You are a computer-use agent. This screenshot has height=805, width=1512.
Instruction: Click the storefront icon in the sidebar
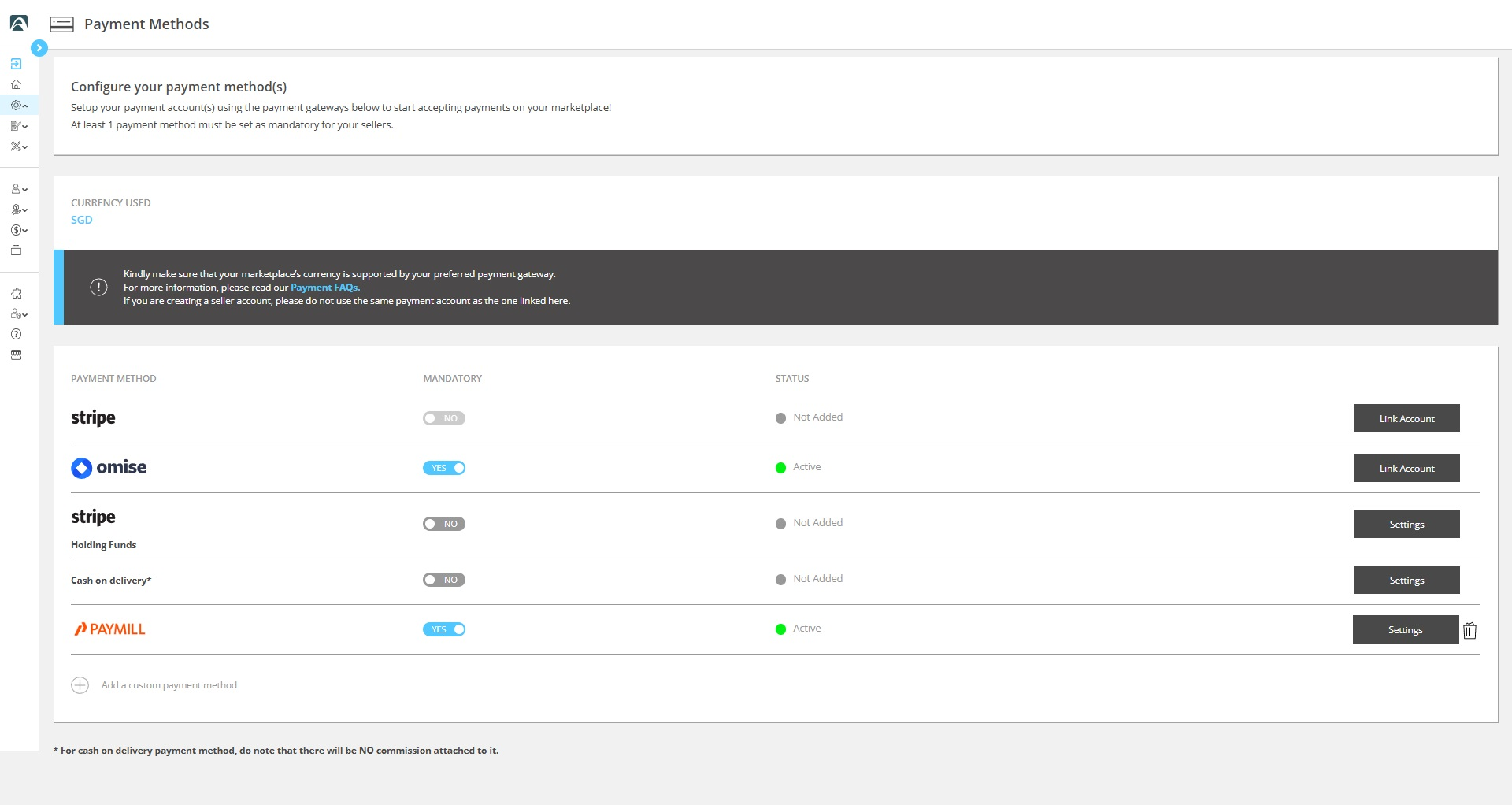(x=16, y=354)
